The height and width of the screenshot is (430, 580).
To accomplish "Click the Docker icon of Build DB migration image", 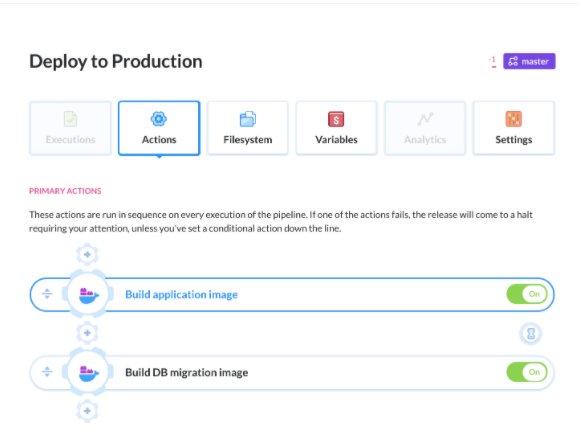I will (88, 372).
